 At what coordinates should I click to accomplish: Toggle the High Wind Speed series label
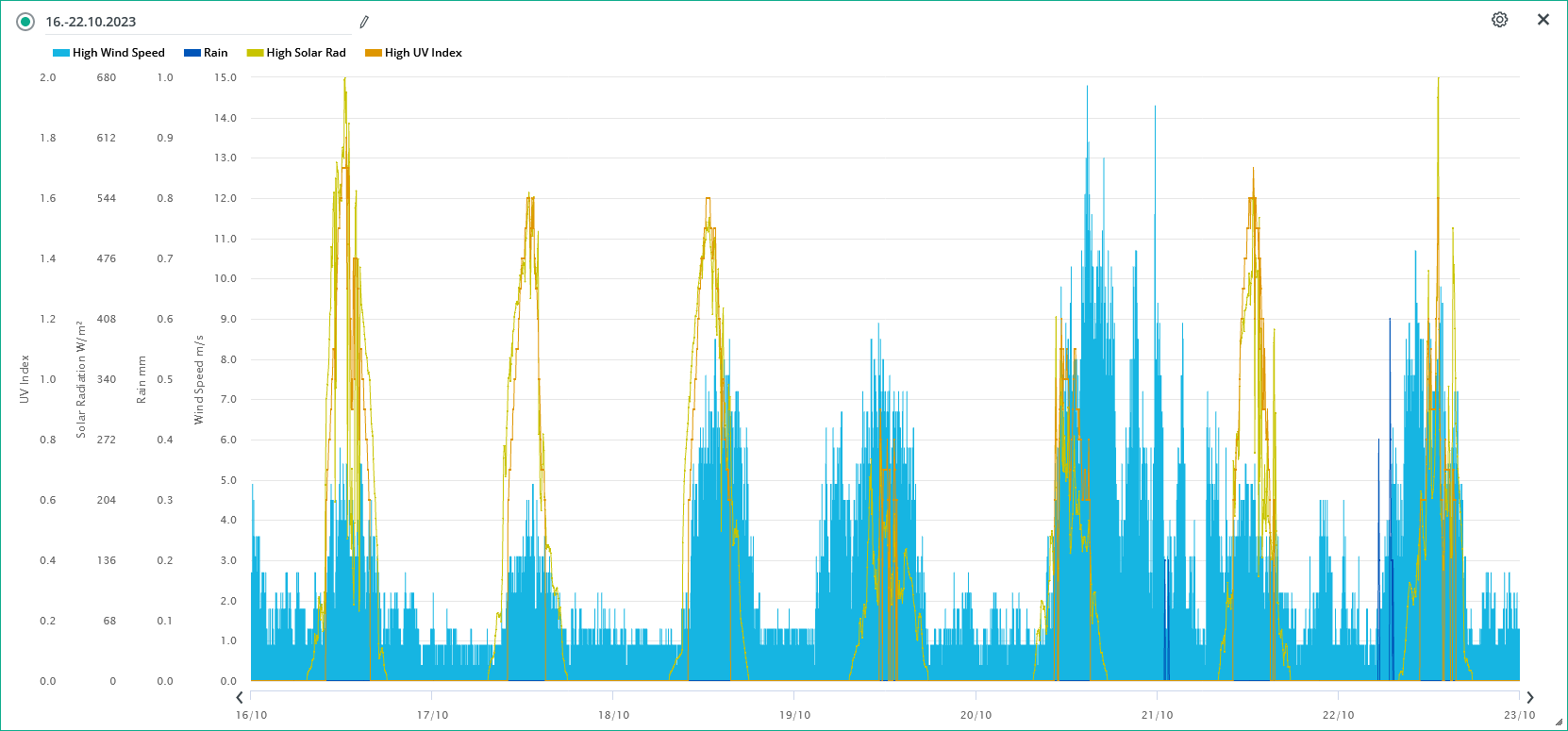point(119,53)
